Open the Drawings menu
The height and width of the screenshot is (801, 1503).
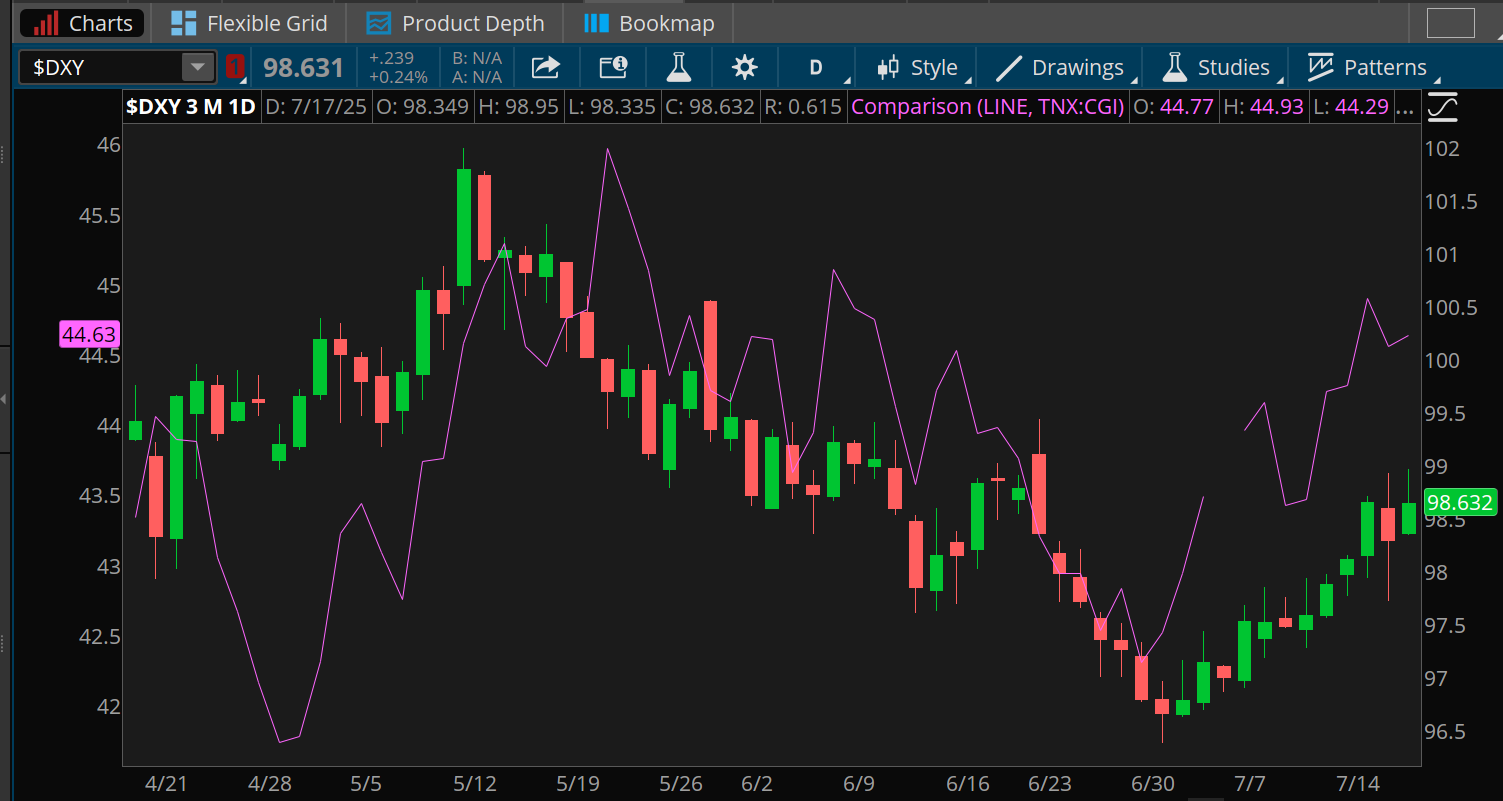point(1060,68)
